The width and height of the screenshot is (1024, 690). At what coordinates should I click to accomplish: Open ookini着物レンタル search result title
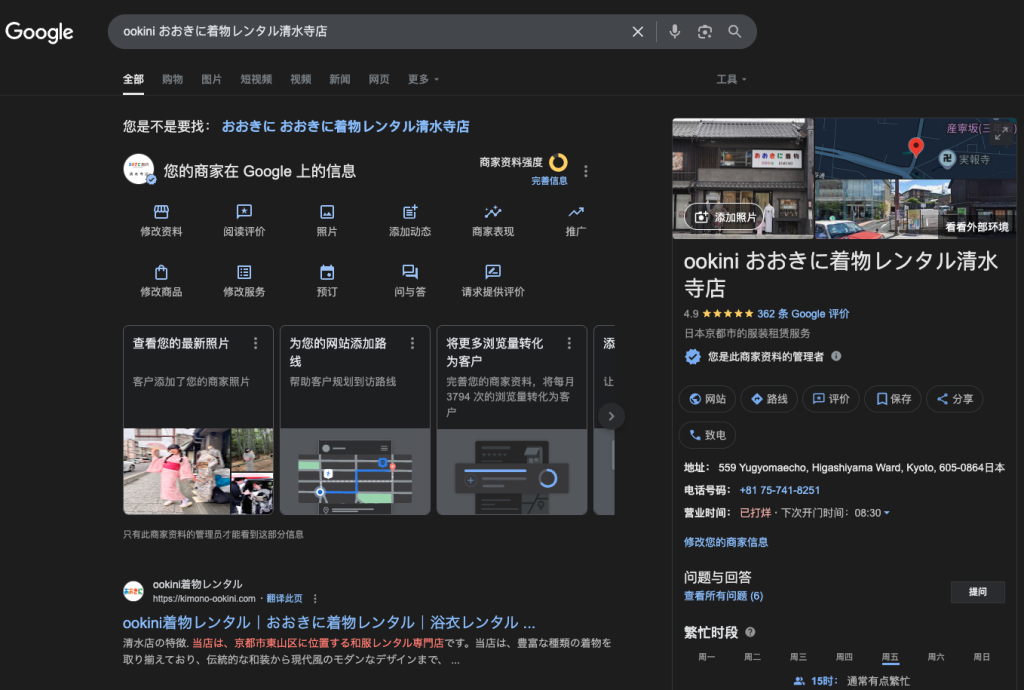coord(329,622)
